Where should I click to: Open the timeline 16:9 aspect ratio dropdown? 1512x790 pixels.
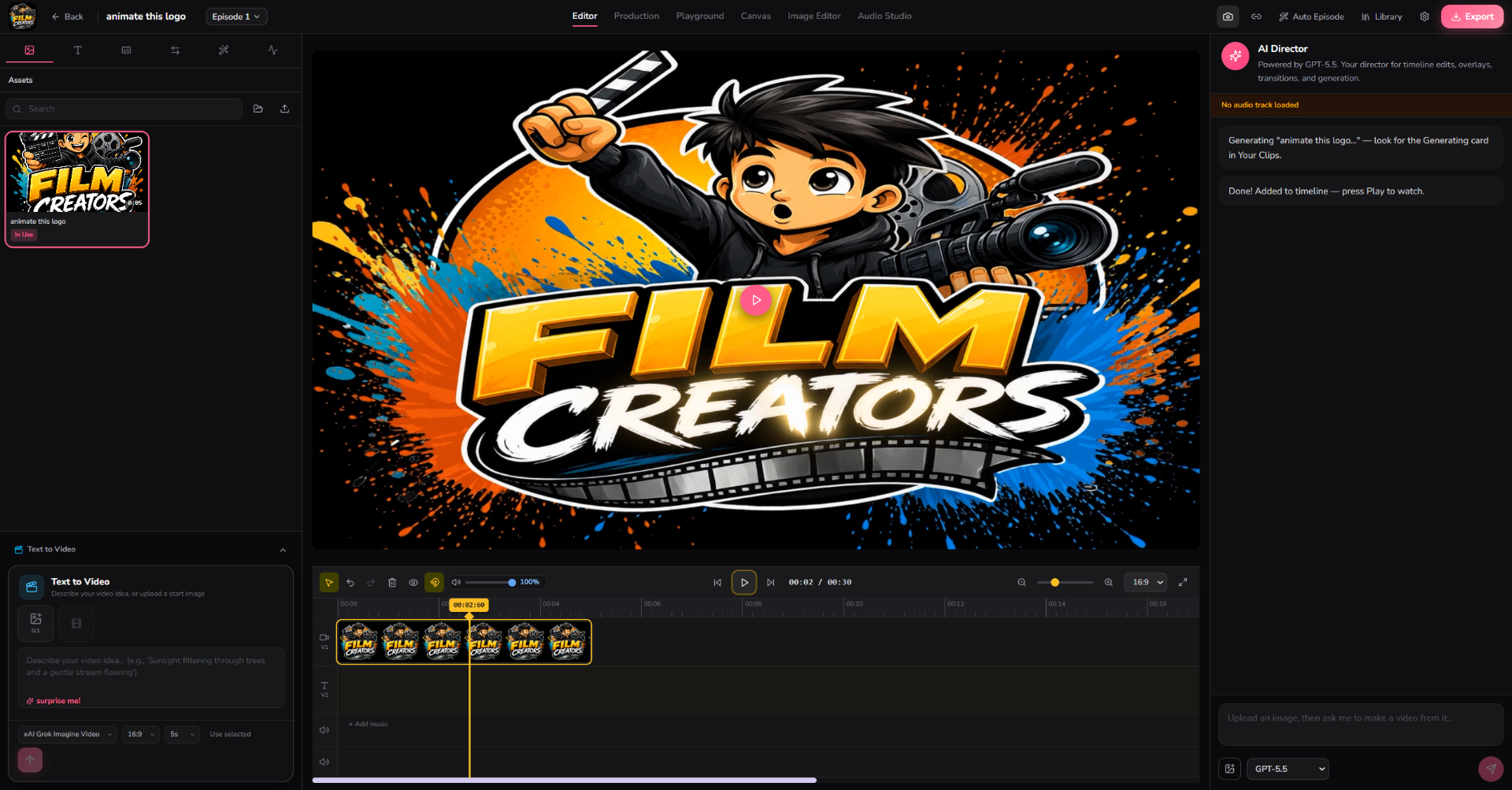[x=1146, y=583]
